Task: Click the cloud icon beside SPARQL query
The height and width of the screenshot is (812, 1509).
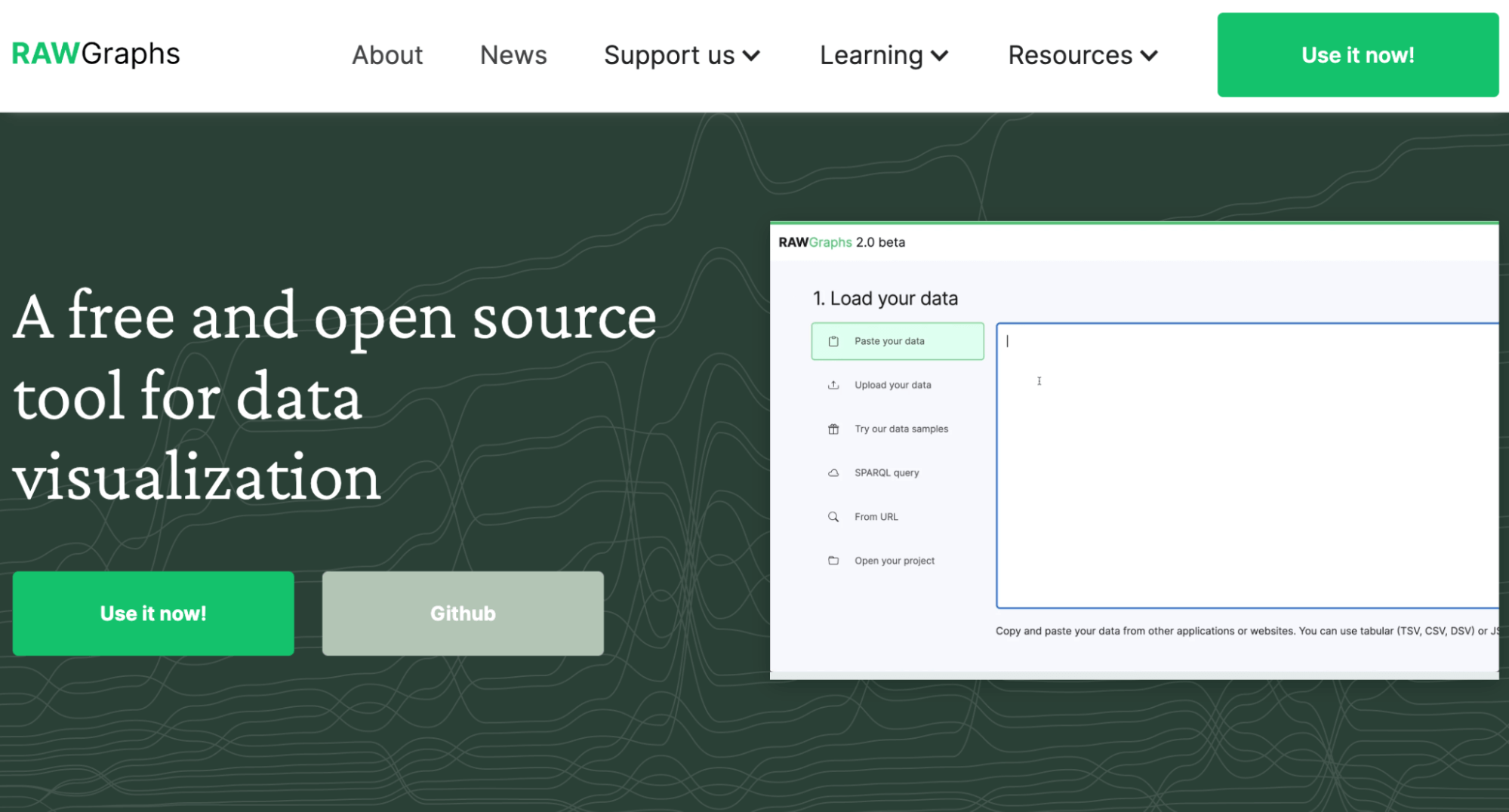Action: point(833,473)
